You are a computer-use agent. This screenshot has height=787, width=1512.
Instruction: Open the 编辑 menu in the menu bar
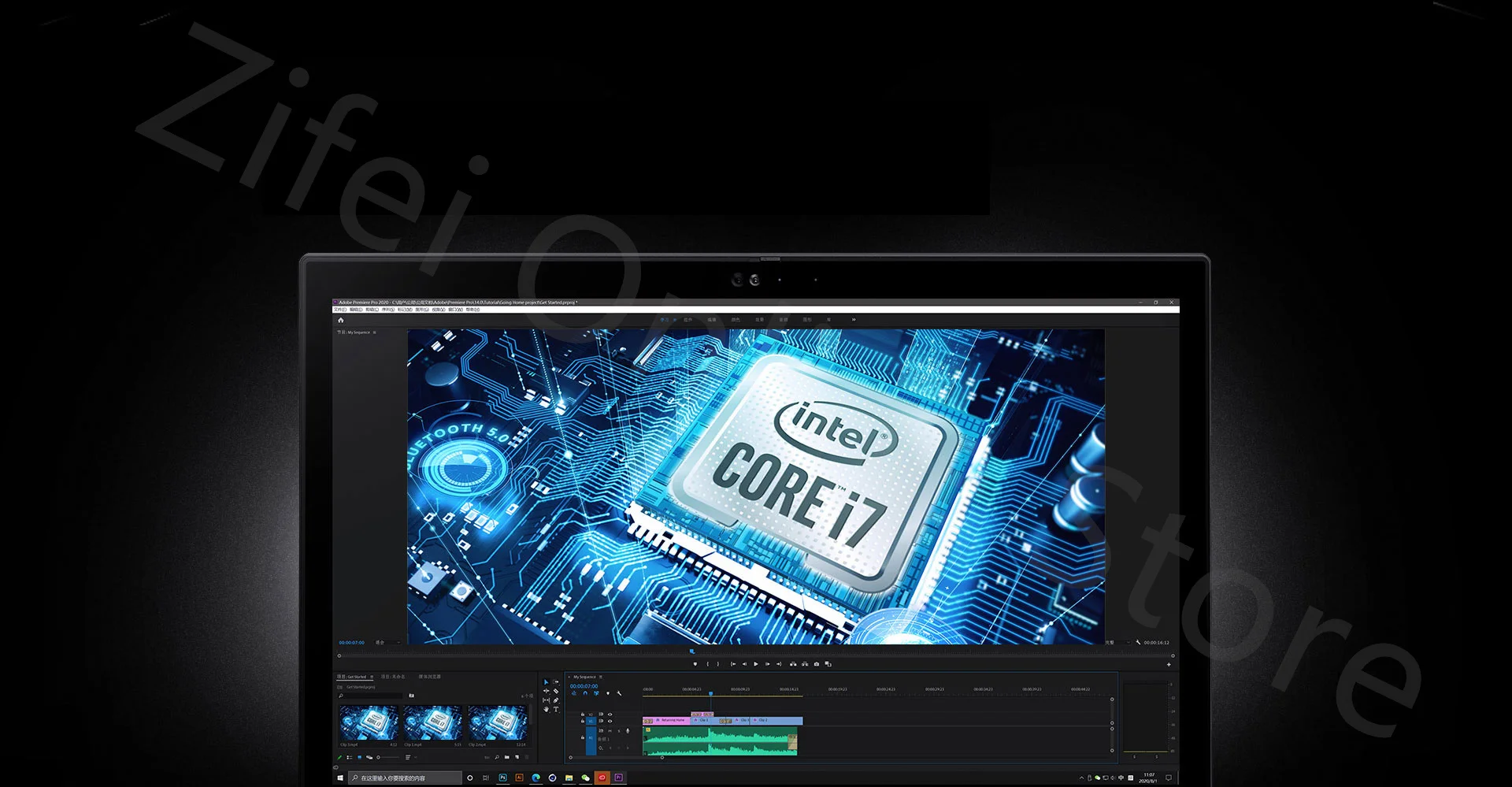coord(356,310)
